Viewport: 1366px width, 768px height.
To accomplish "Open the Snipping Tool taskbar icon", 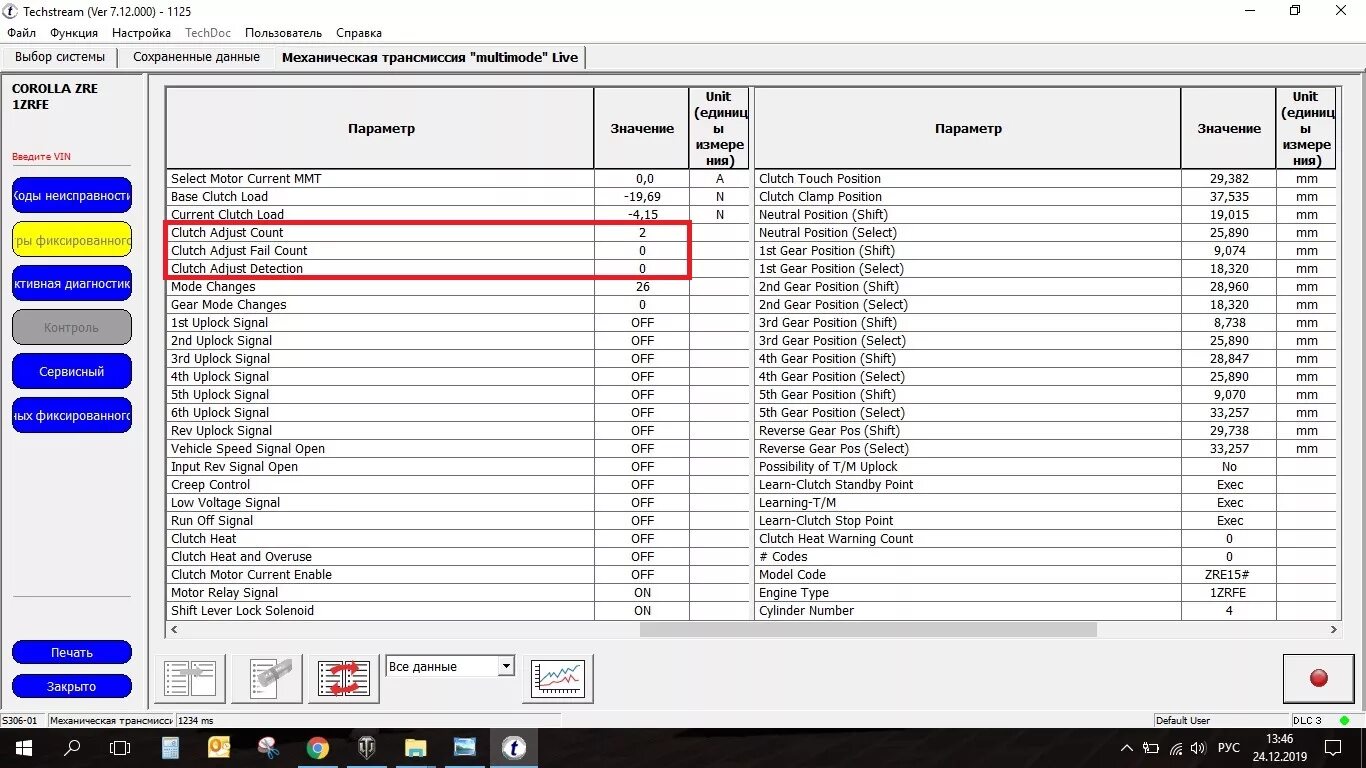I will (268, 748).
